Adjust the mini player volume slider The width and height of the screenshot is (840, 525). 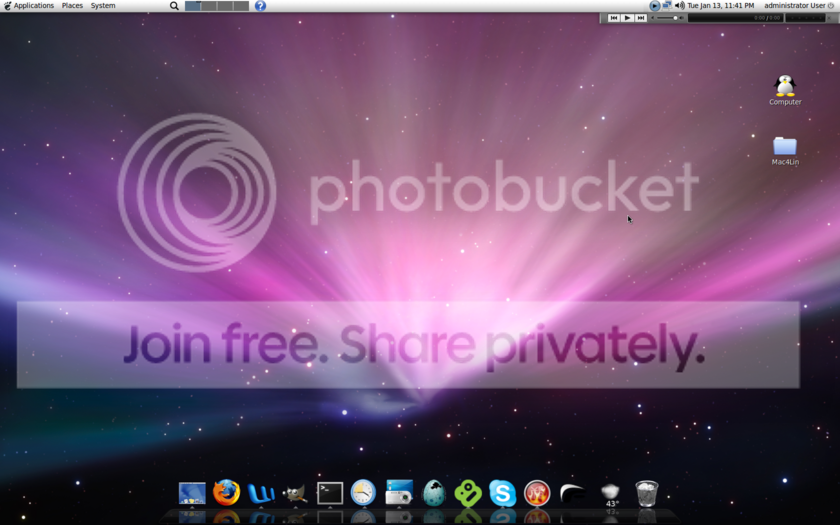(667, 18)
